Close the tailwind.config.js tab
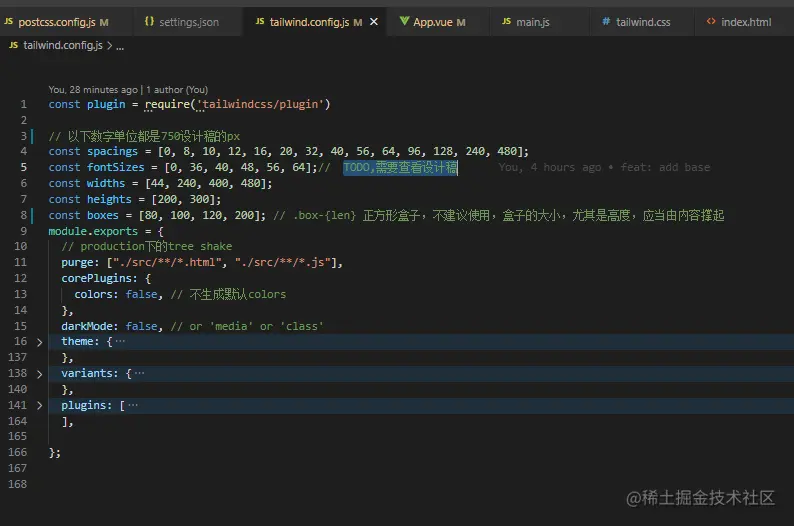Image resolution: width=794 pixels, height=526 pixels. 374,22
